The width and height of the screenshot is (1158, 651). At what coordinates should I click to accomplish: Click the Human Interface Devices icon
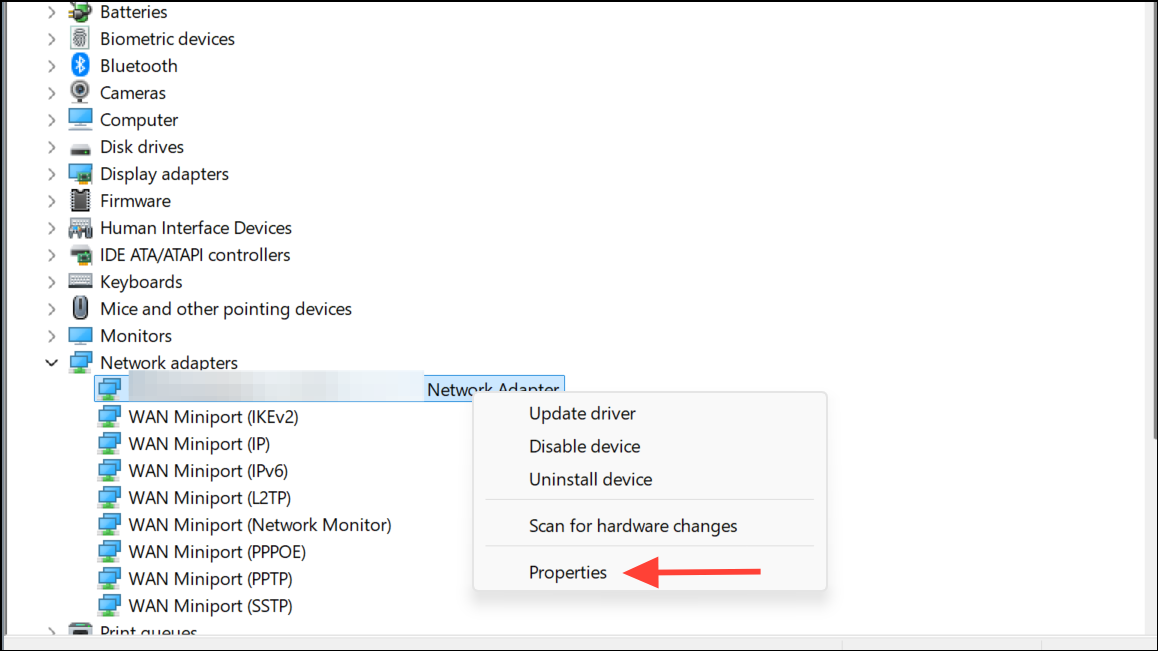[80, 228]
